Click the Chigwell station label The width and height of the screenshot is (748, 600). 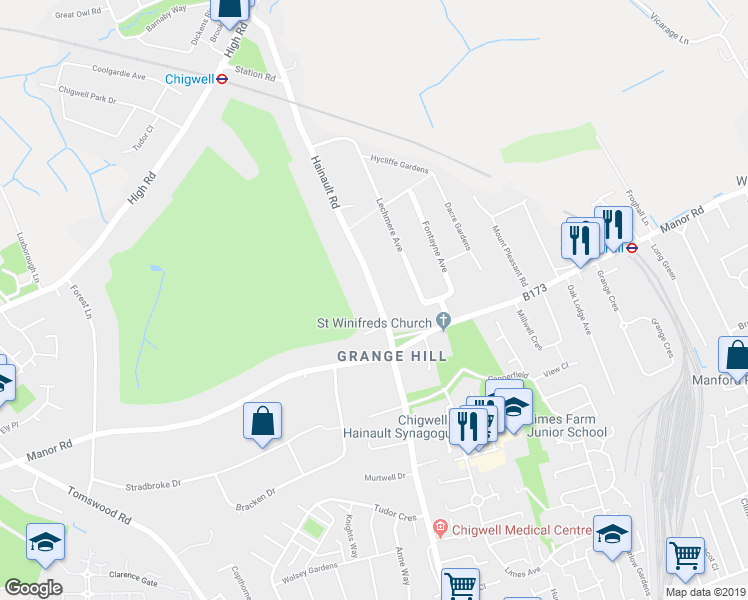pyautogui.click(x=189, y=79)
